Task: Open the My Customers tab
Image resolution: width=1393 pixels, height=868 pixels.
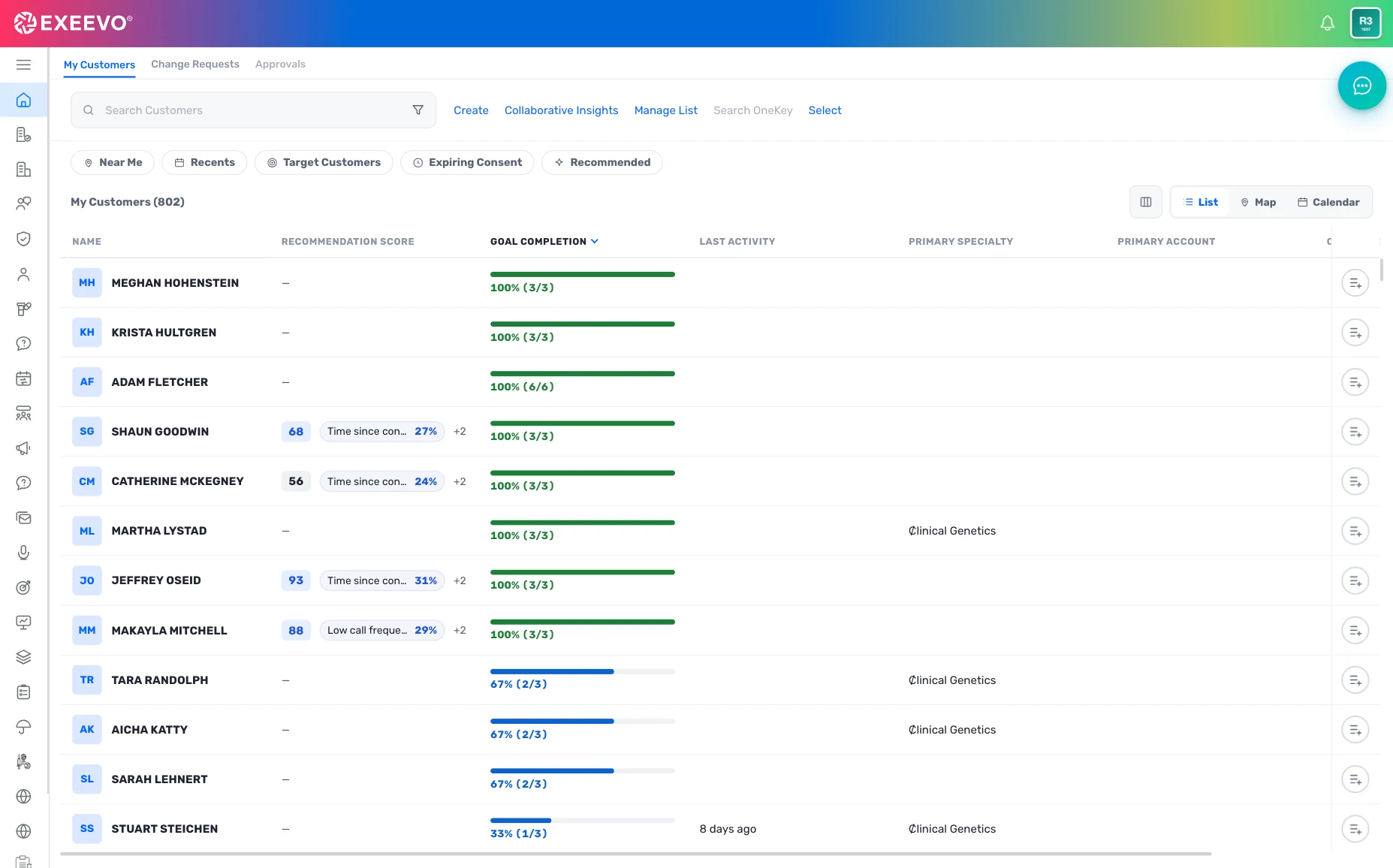Action: [99, 65]
